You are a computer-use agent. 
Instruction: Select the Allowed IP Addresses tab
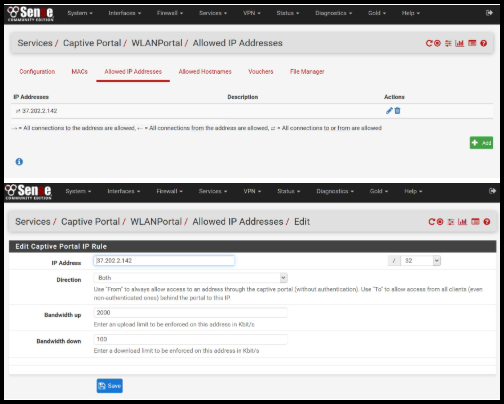[133, 72]
